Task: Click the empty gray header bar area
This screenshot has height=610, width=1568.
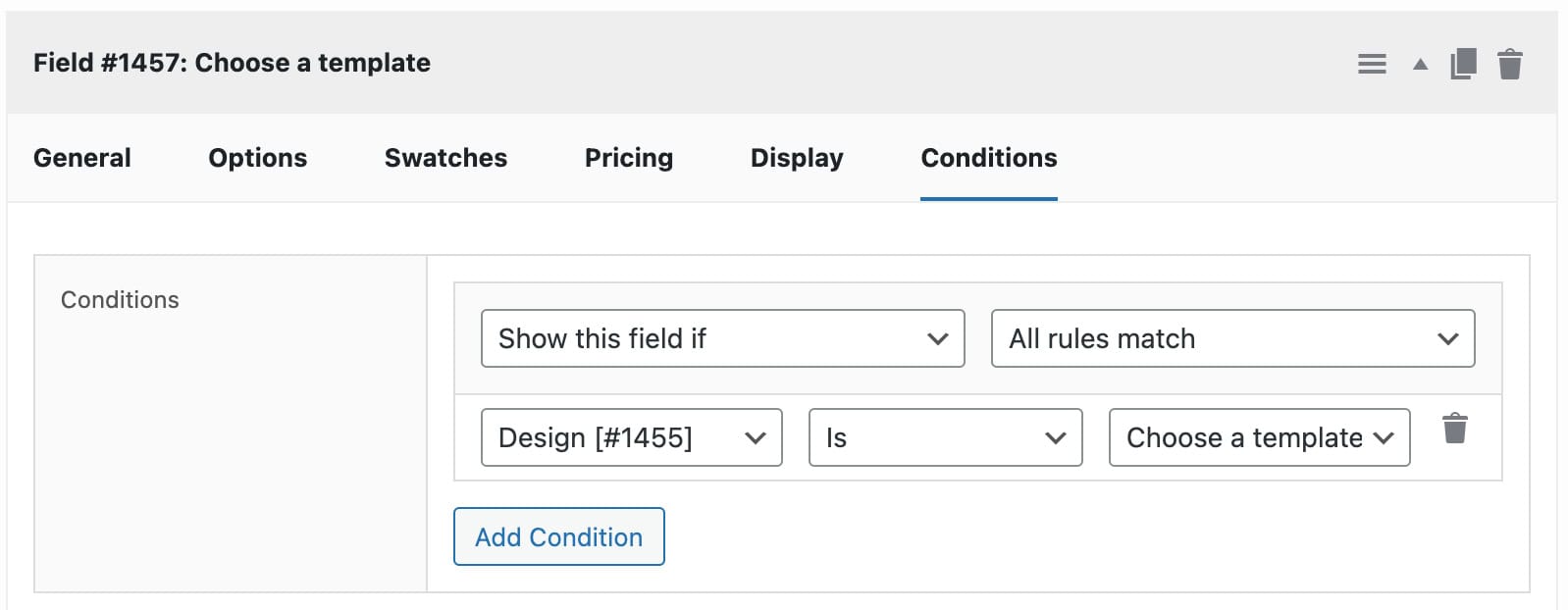Action: [x=883, y=63]
